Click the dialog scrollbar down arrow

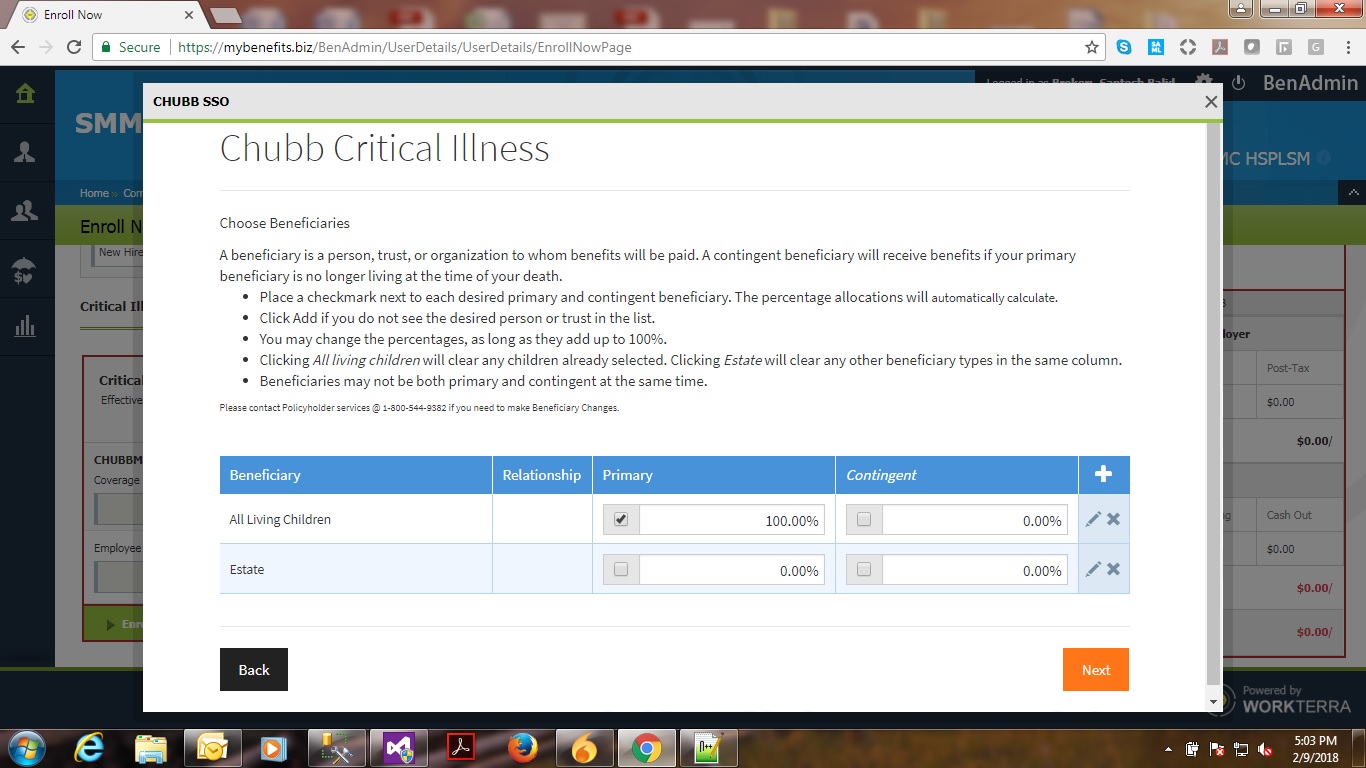[1214, 702]
